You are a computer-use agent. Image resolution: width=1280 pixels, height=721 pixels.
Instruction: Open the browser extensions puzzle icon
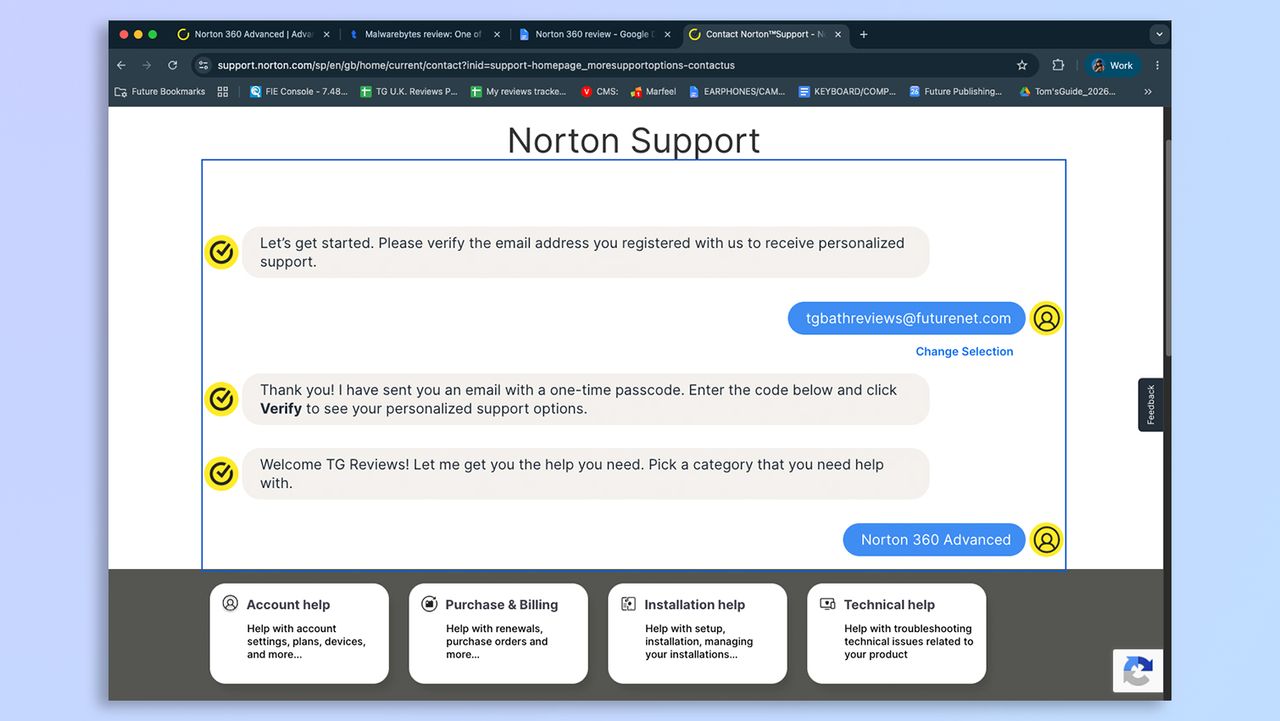[1058, 65]
